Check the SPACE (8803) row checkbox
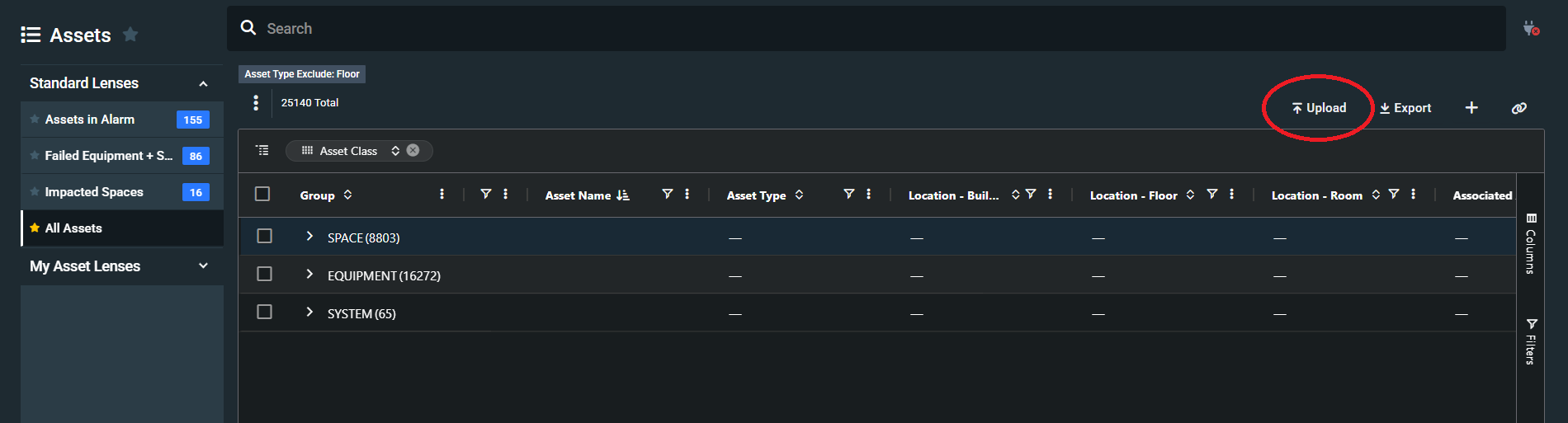 coord(264,237)
